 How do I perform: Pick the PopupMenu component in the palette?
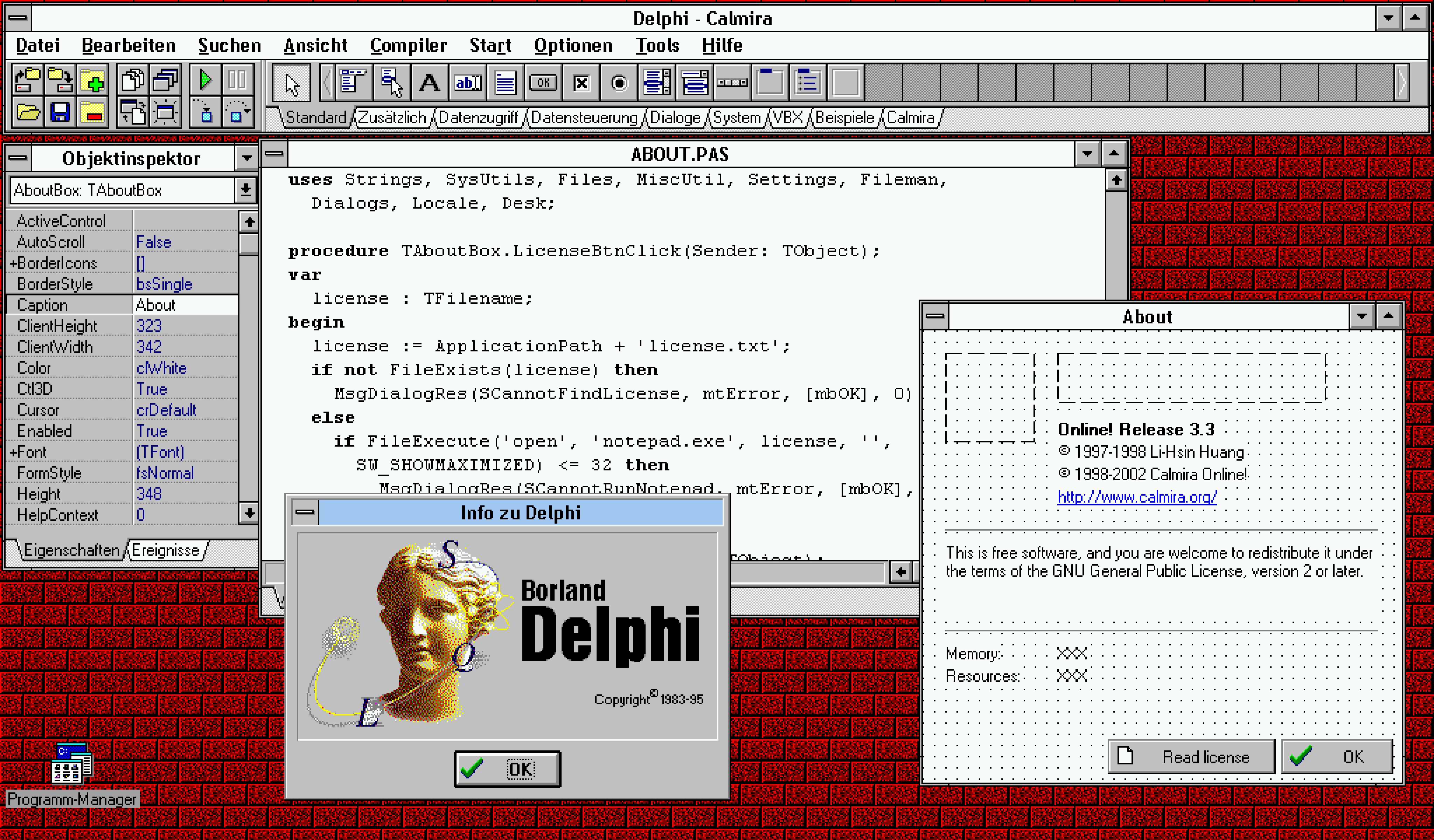tap(391, 83)
